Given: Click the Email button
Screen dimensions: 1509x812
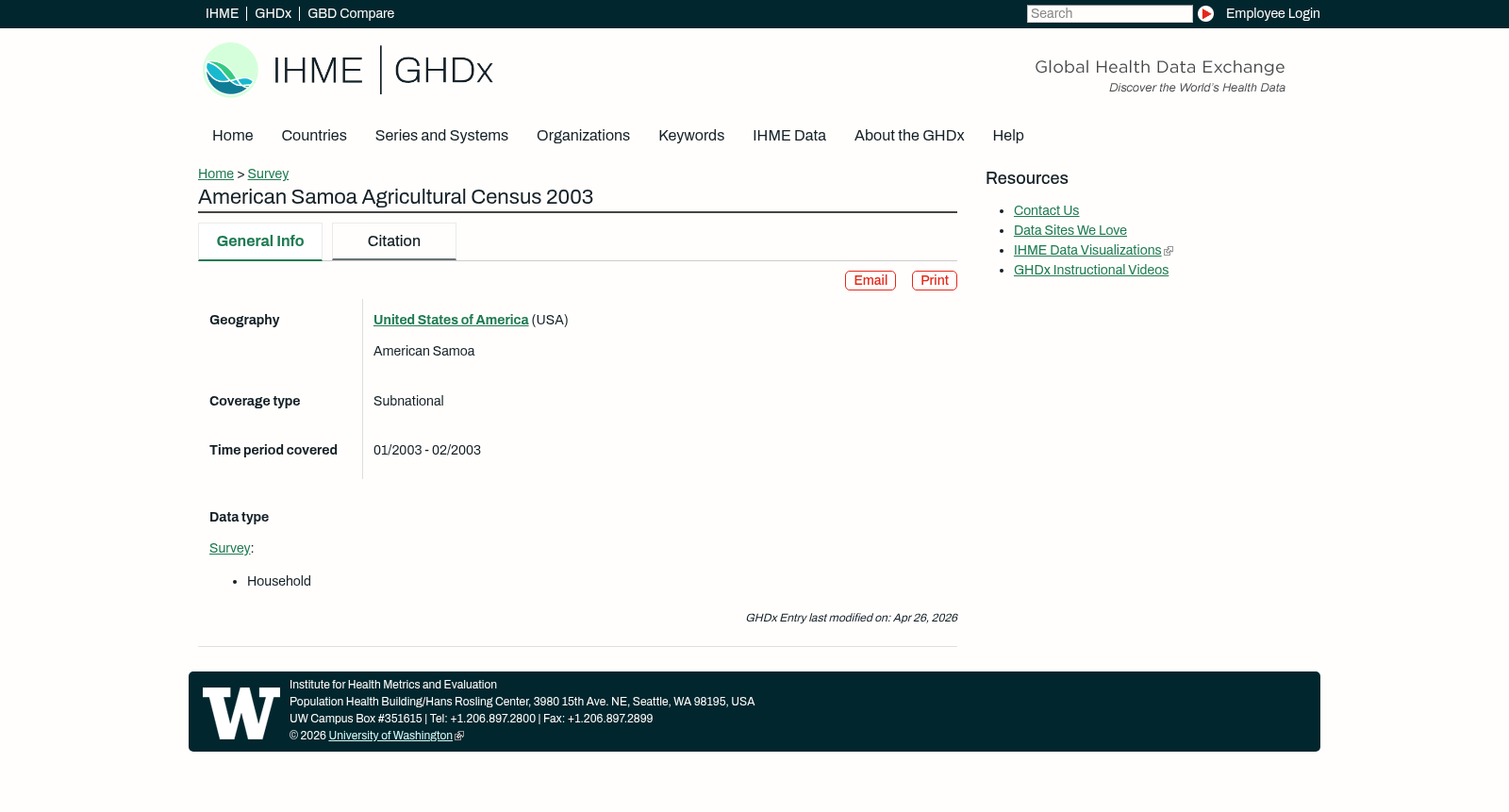Looking at the screenshot, I should (871, 280).
